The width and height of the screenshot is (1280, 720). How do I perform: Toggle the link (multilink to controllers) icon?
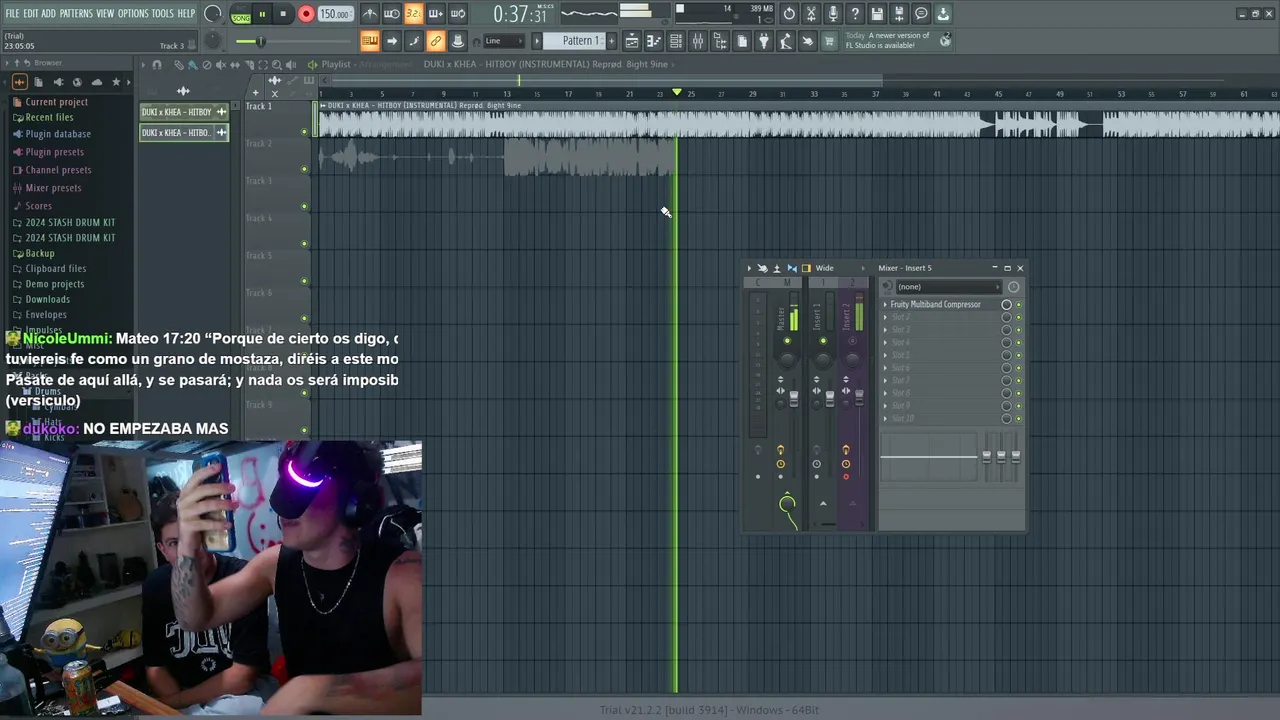(x=435, y=41)
